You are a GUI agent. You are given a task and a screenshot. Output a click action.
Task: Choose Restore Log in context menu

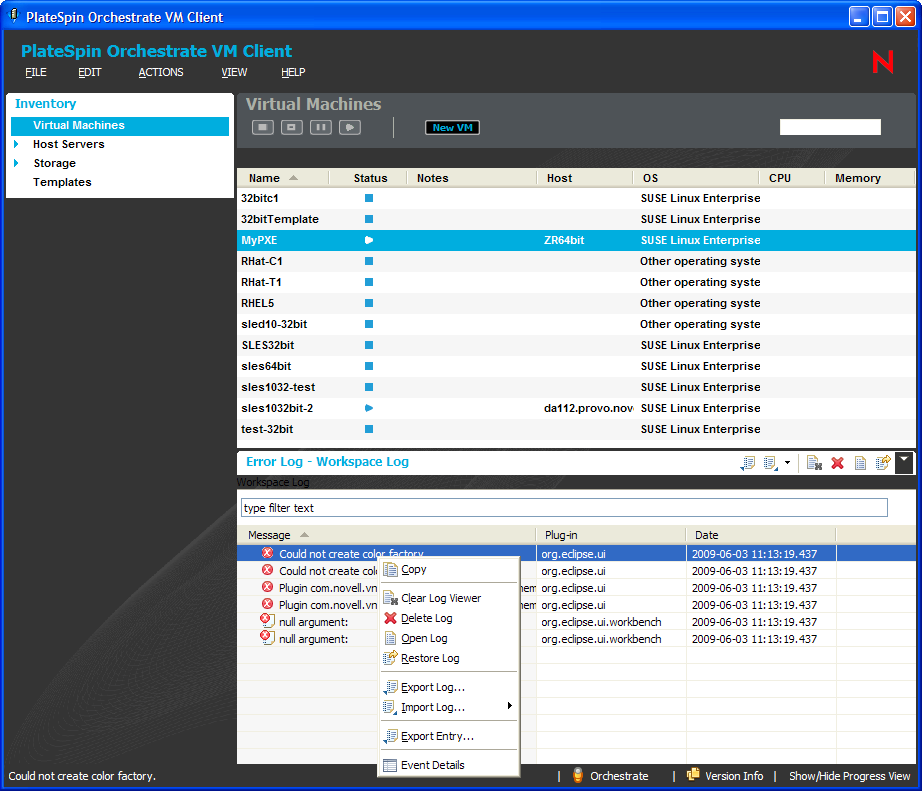click(449, 658)
